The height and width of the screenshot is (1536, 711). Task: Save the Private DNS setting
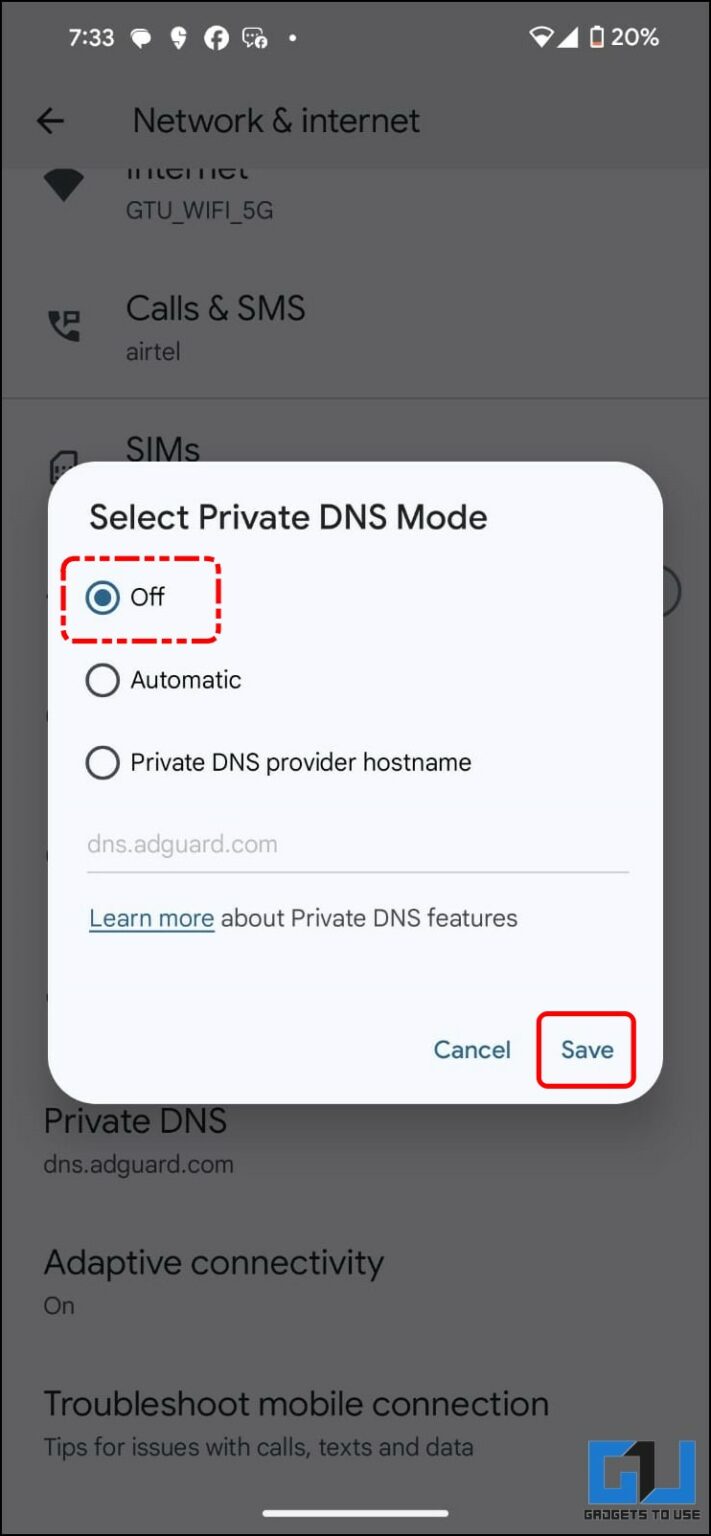pyautogui.click(x=586, y=1050)
